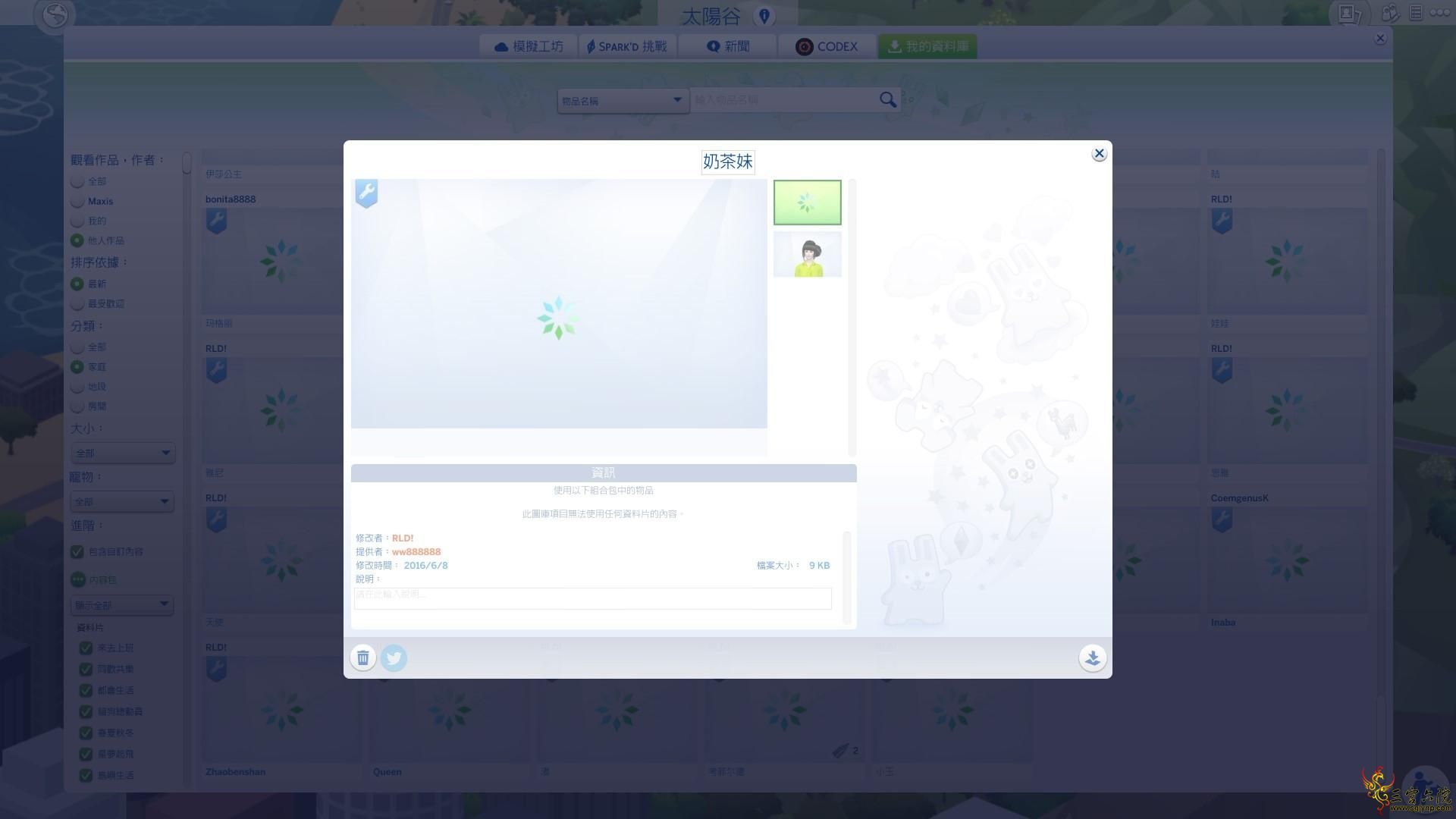The image size is (1456, 819).
Task: Click the globe icon at top left
Action: [x=55, y=14]
